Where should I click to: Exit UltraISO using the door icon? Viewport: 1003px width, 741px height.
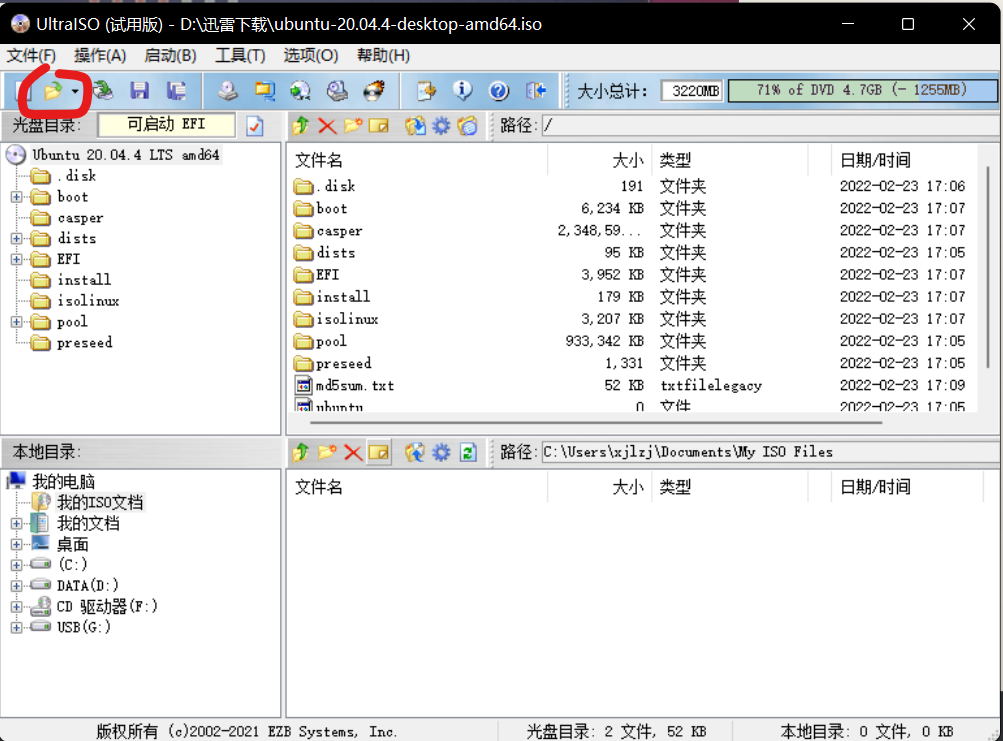pyautogui.click(x=536, y=91)
